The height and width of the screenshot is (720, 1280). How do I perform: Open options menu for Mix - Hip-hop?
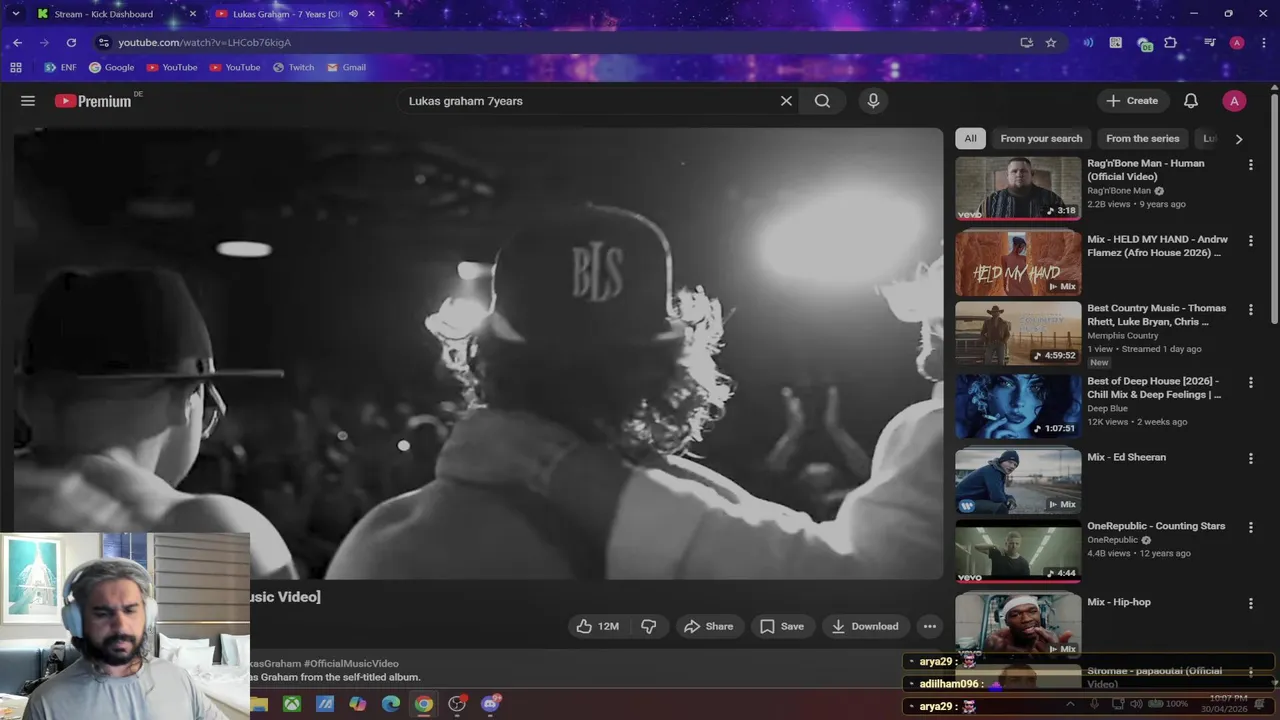click(x=1250, y=604)
